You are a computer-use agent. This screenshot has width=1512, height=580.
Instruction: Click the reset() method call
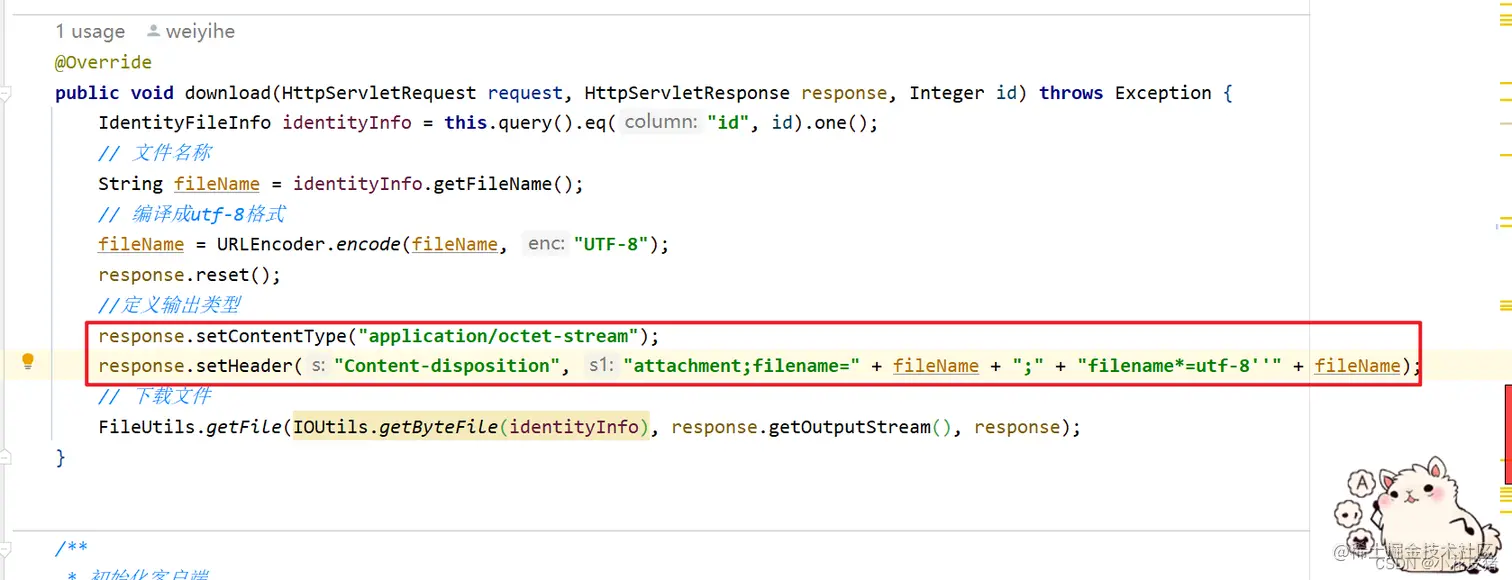tap(233, 274)
